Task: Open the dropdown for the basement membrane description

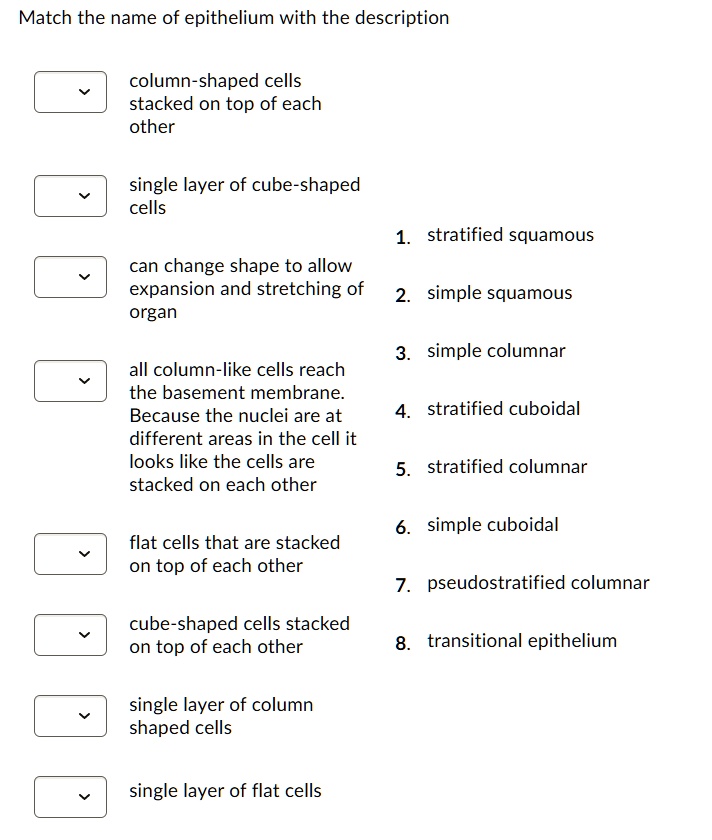Action: coord(70,381)
